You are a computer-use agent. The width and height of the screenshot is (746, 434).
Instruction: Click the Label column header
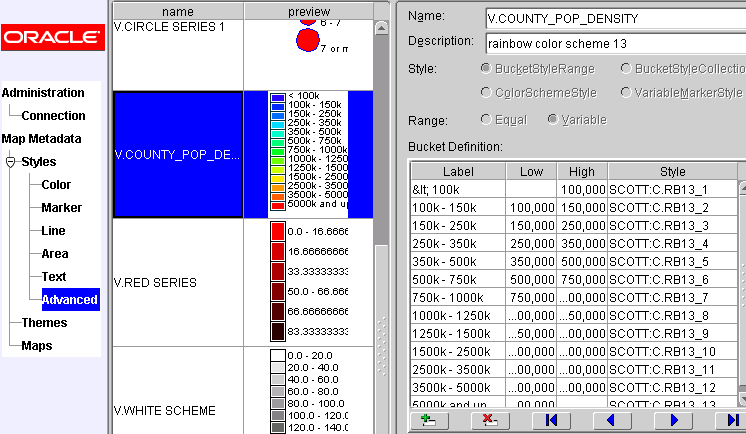458,171
